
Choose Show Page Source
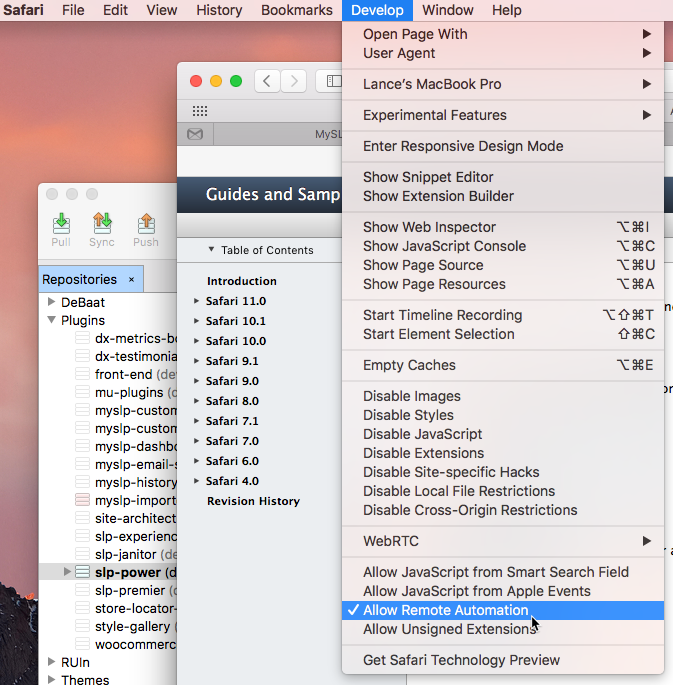point(503,265)
